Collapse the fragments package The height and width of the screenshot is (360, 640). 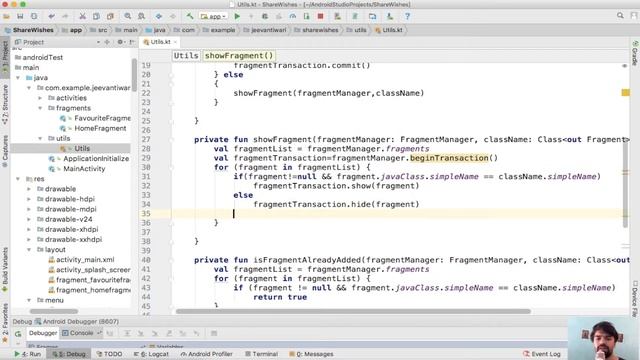tap(40, 108)
